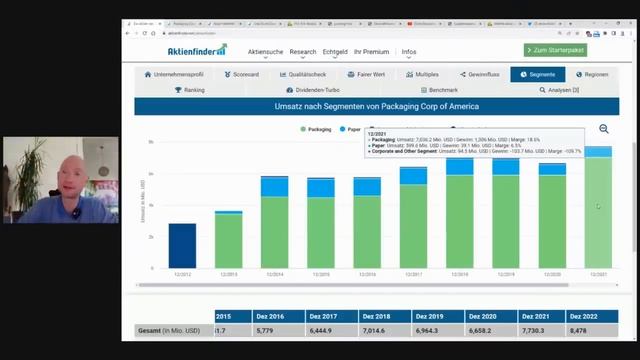Click the blue Paper legend dot
Image resolution: width=640 pixels, height=360 pixels.
click(x=342, y=129)
